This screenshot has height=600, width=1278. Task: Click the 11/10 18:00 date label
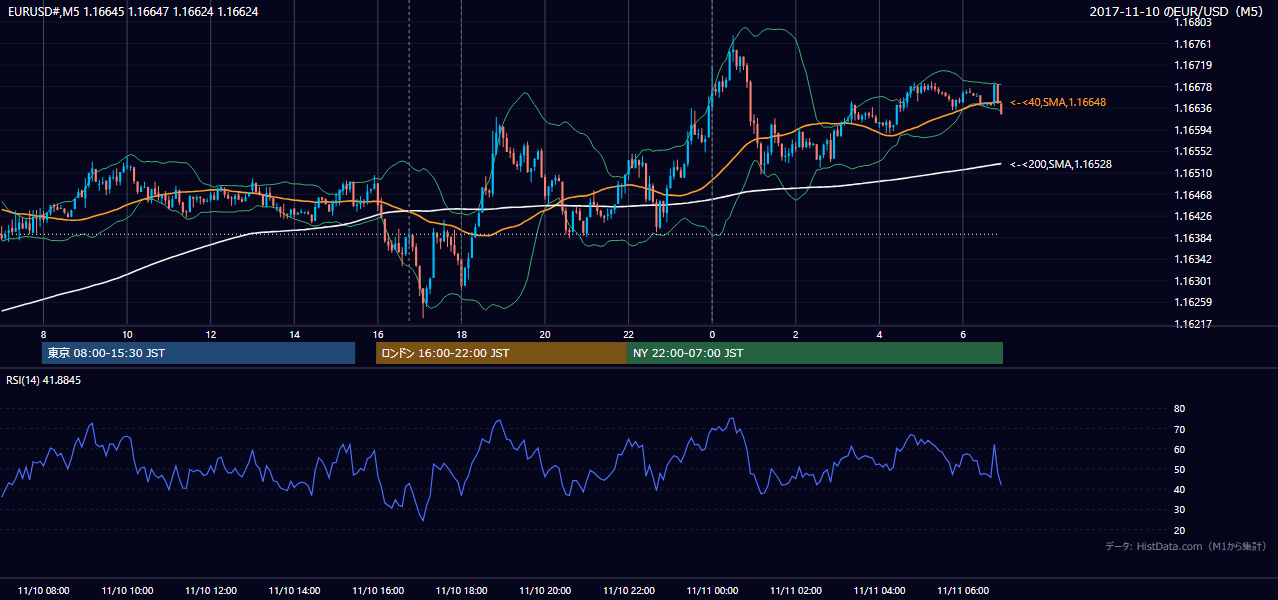(461, 591)
